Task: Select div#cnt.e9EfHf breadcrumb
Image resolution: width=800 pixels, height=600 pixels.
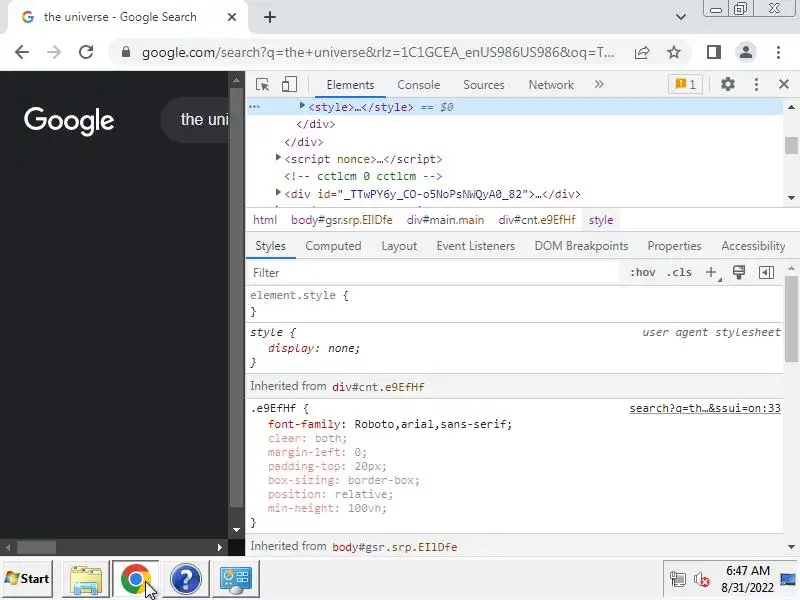Action: click(536, 220)
